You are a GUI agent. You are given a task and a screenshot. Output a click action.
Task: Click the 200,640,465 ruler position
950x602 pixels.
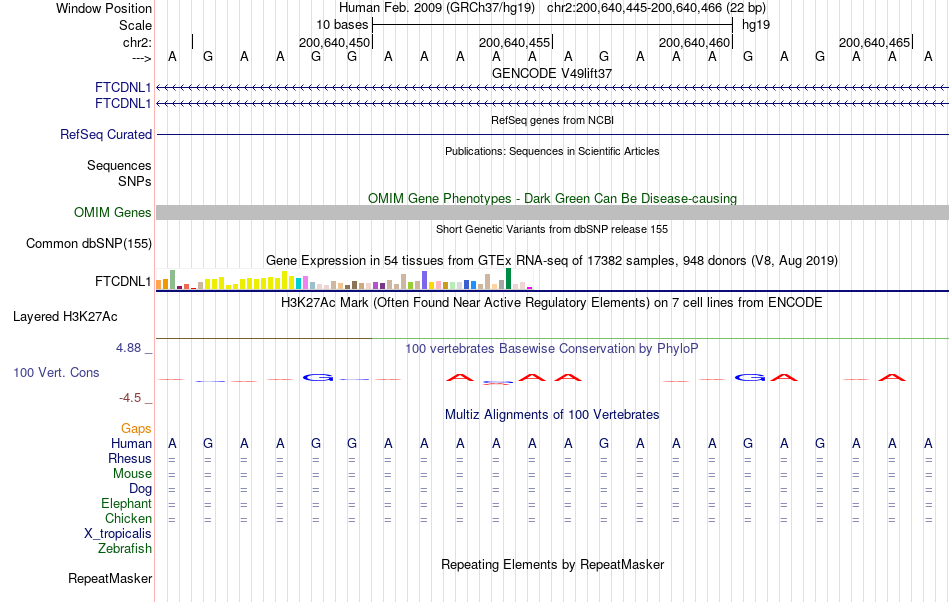[874, 42]
